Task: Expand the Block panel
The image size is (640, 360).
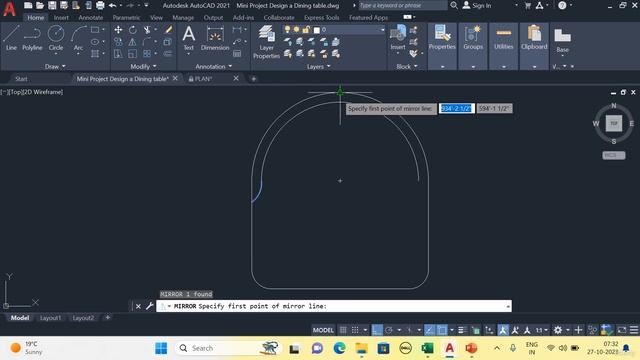Action: 407,67
